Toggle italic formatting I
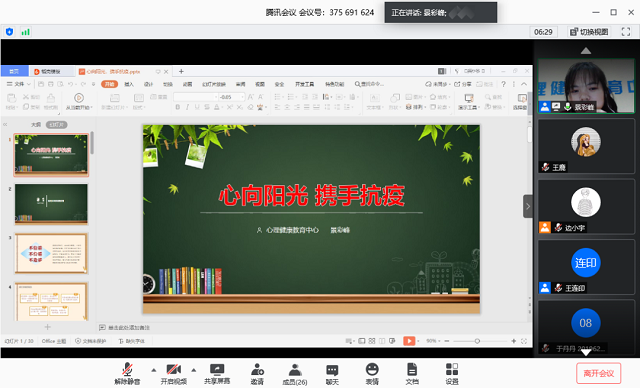This screenshot has height=388, width=640. (x=187, y=107)
